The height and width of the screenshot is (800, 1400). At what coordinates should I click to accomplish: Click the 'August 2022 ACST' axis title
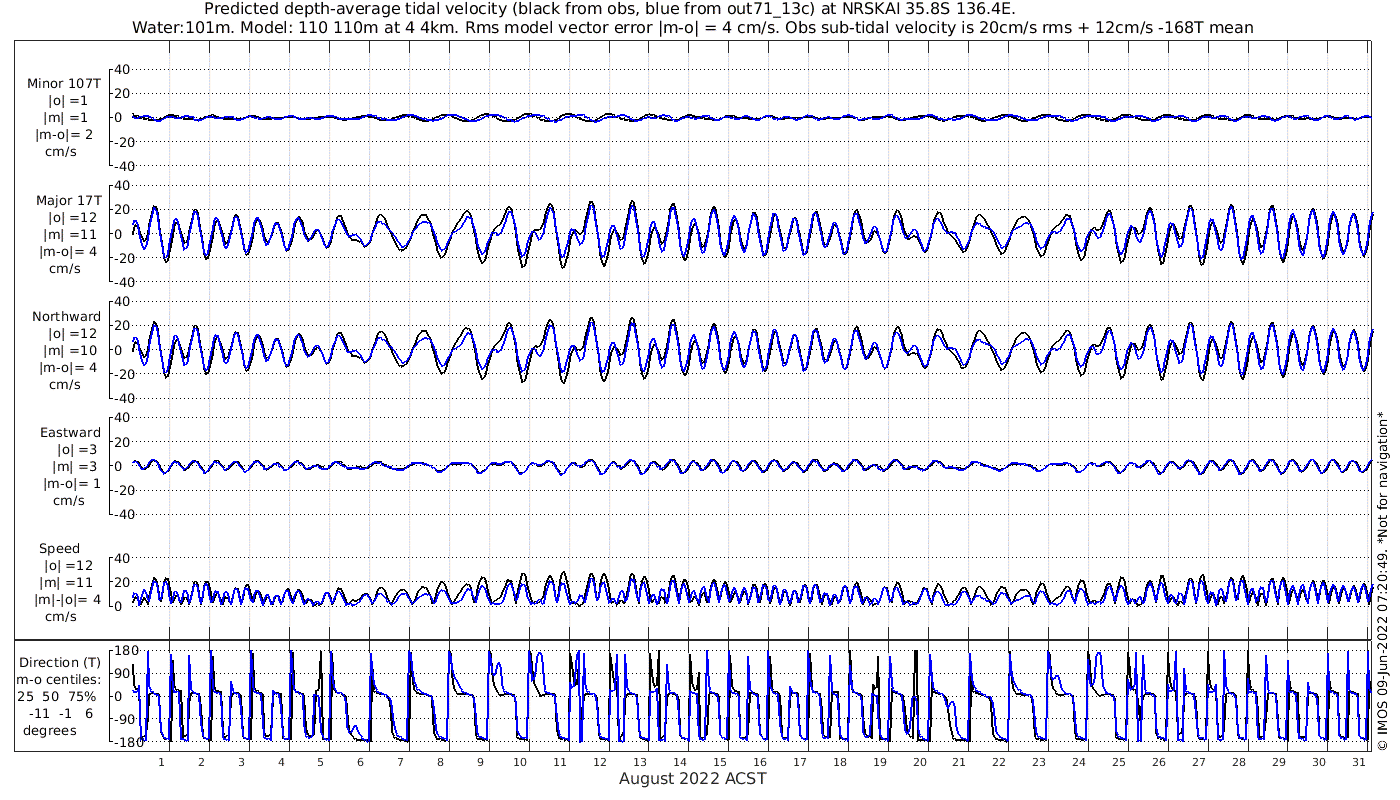[692, 778]
